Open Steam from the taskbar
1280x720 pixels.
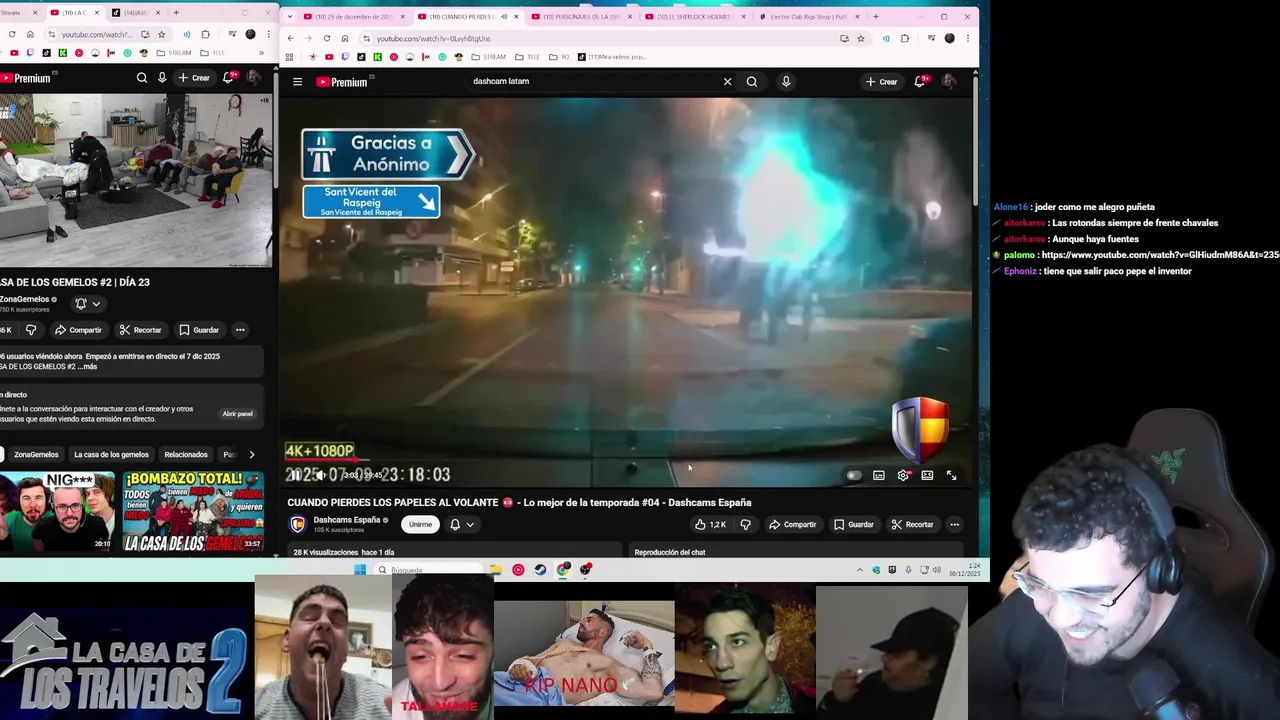coord(541,570)
